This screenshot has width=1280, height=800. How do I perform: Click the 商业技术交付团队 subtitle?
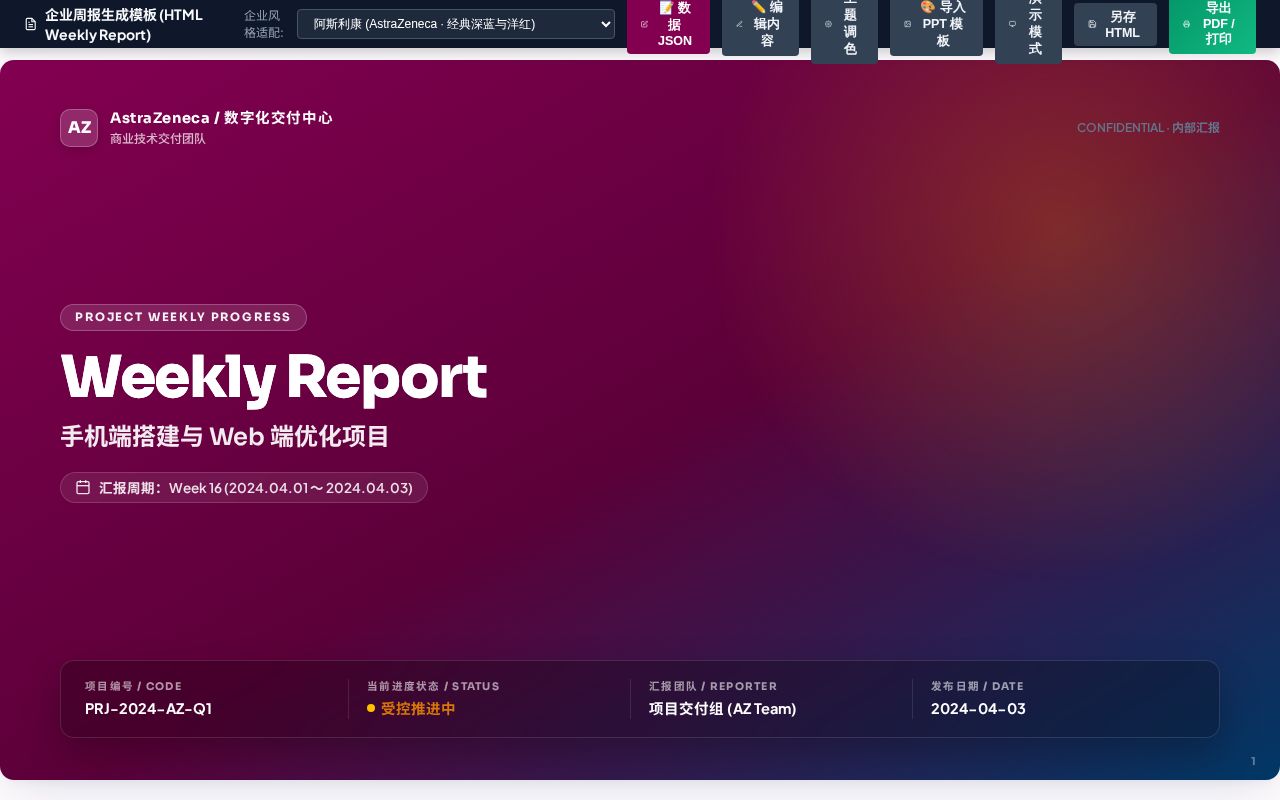coord(158,139)
